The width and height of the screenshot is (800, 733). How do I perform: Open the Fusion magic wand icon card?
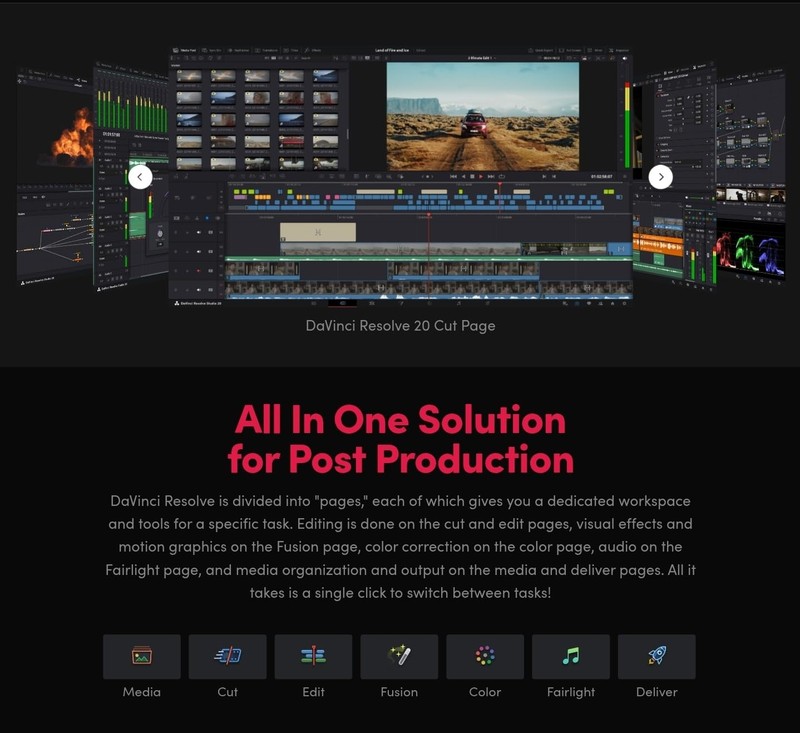(x=399, y=656)
